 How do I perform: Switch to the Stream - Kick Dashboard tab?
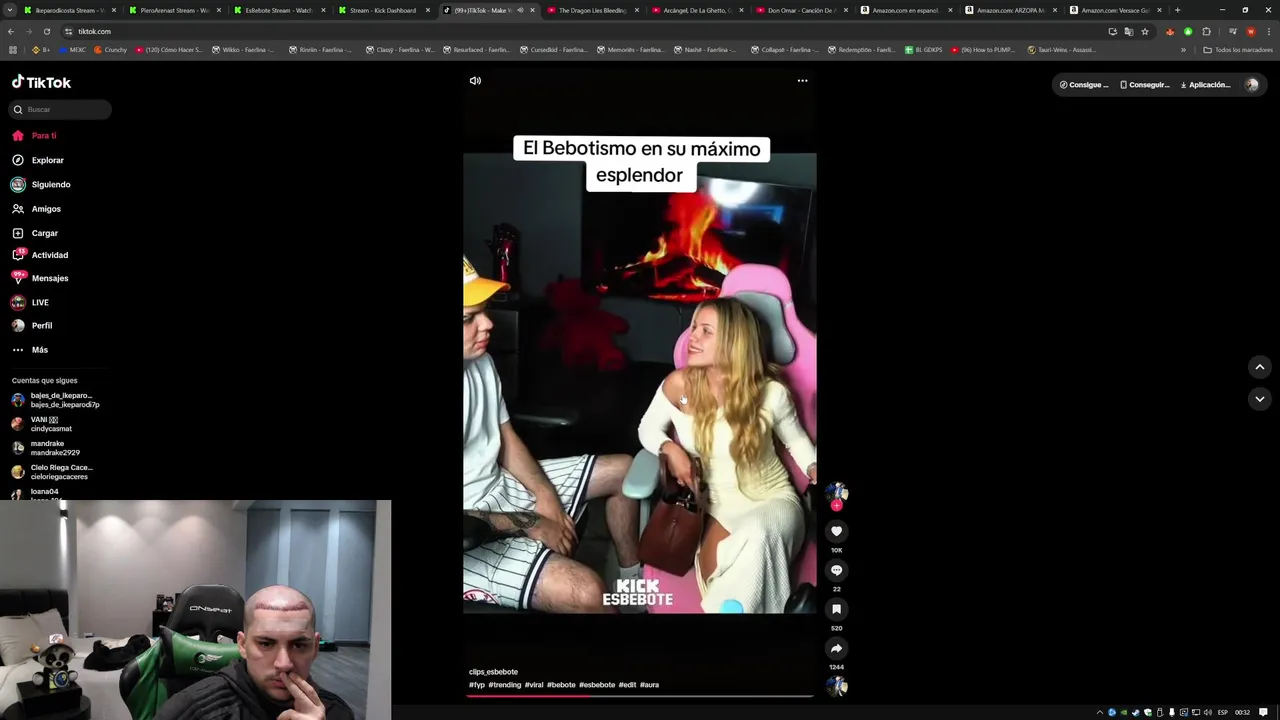tap(383, 10)
